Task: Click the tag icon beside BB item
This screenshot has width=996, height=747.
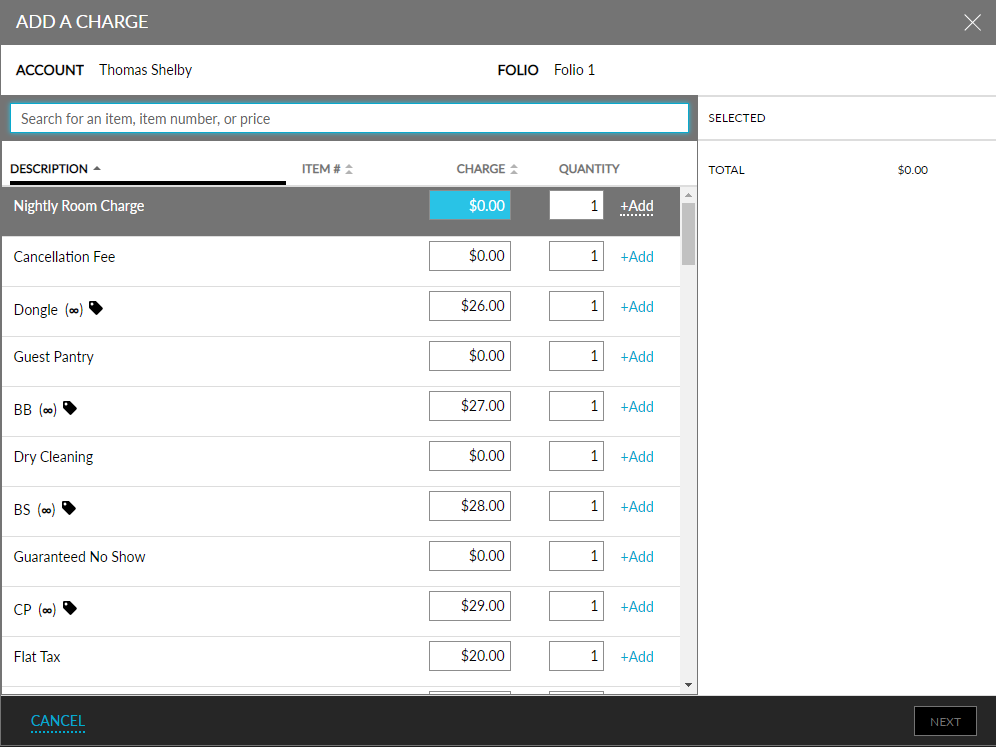Action: [70, 408]
